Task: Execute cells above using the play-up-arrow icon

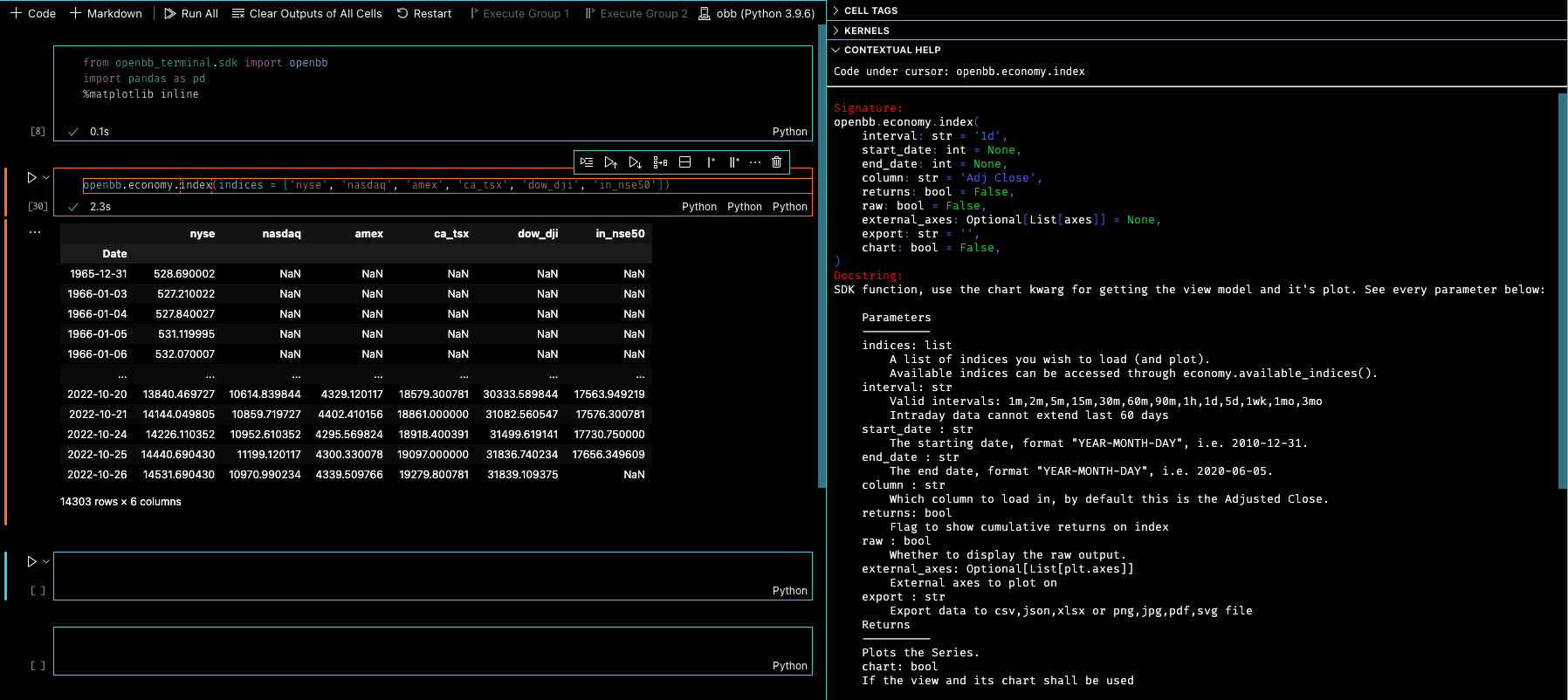Action: point(611,162)
